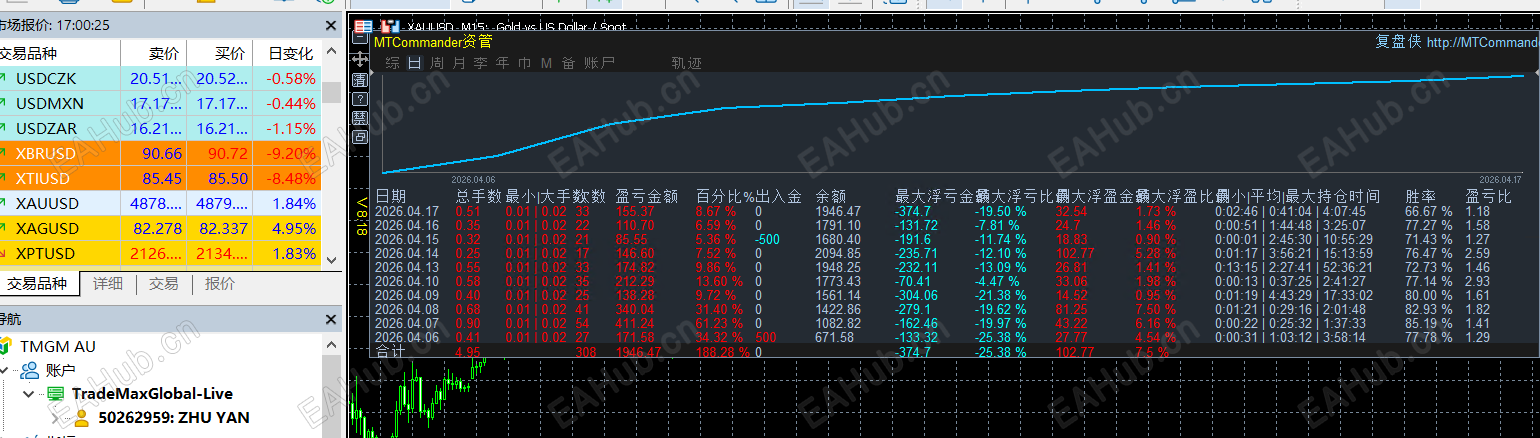The image size is (1540, 438).
Task: Switch to the 综 summary tab
Action: pyautogui.click(x=393, y=62)
